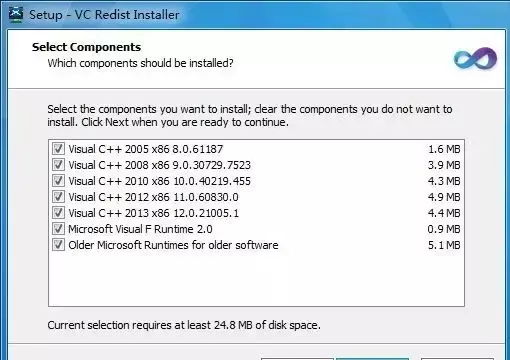This screenshot has height=360, width=510.
Task: Select the 'Visual C++ 2013 x86 12.0.21005.1' label text
Action: click(x=154, y=213)
